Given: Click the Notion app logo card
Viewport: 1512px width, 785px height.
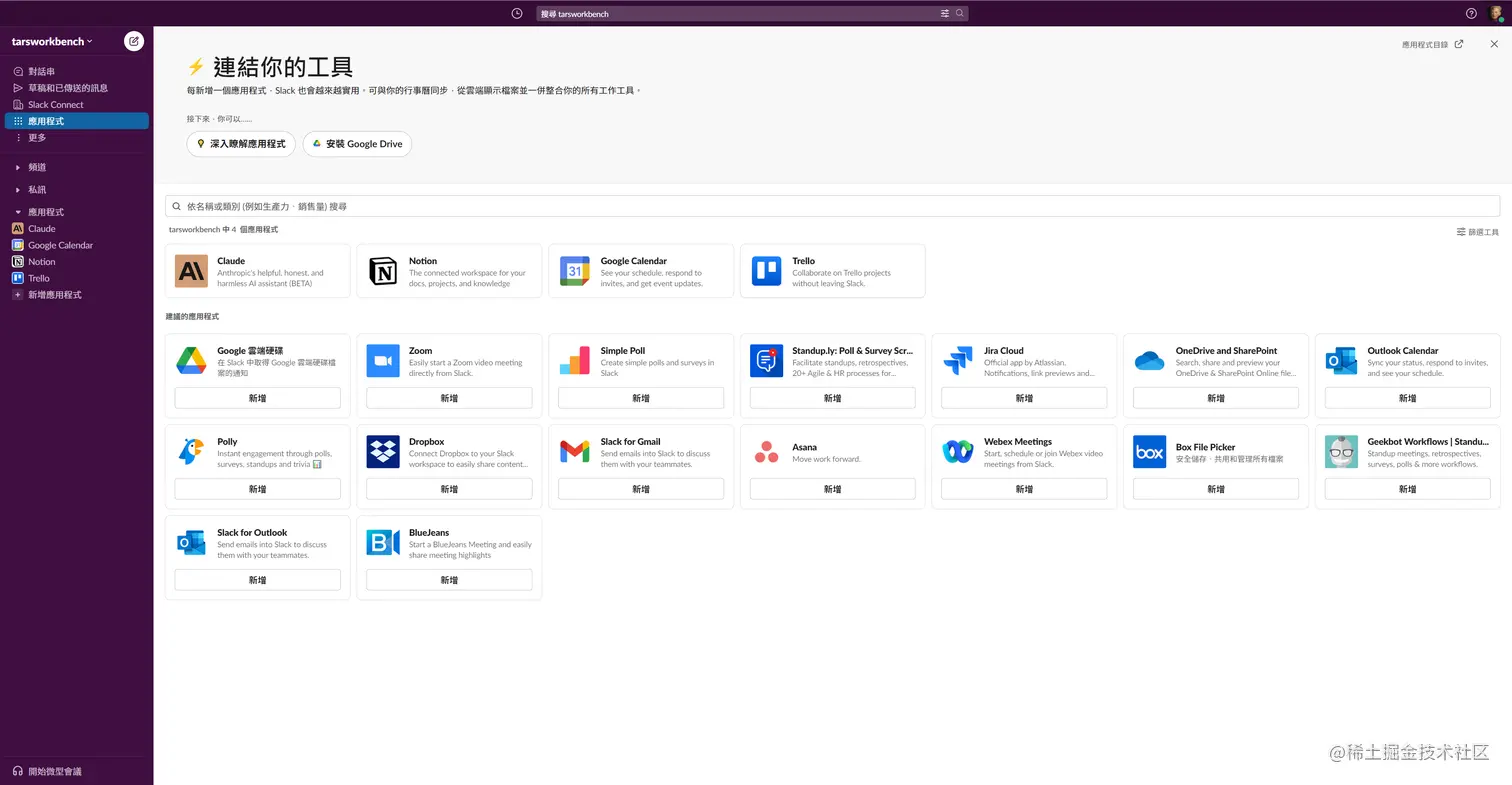Looking at the screenshot, I should pyautogui.click(x=383, y=271).
